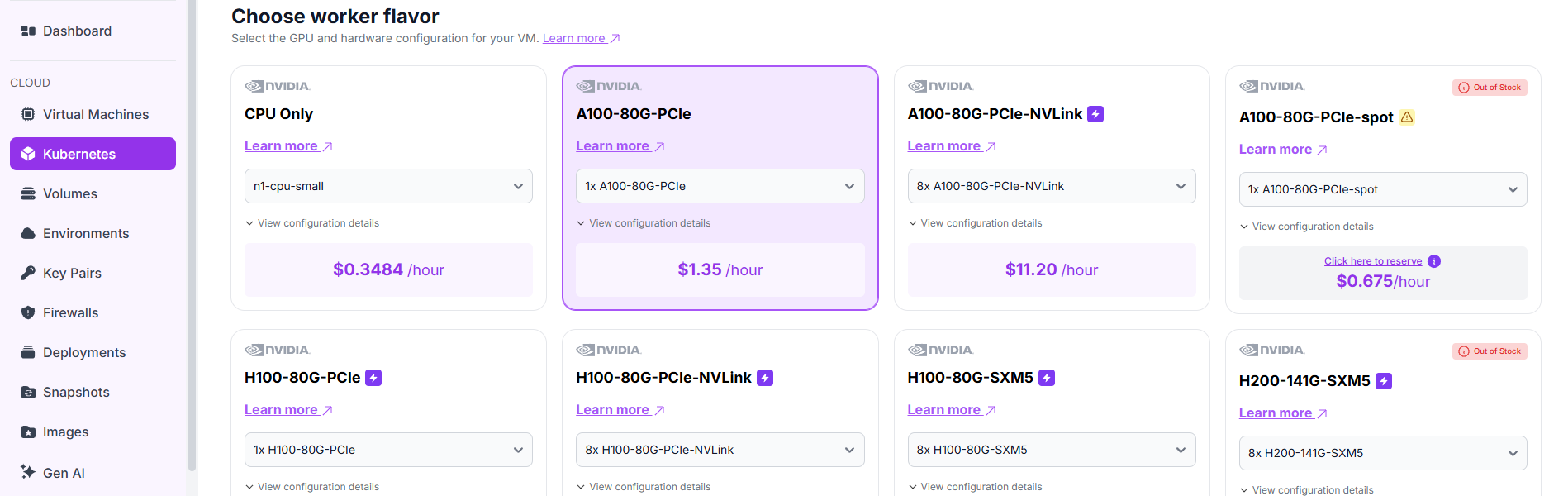Click NVIDIA logo on CPU Only card
The height and width of the screenshot is (496, 1568).
coord(278,86)
